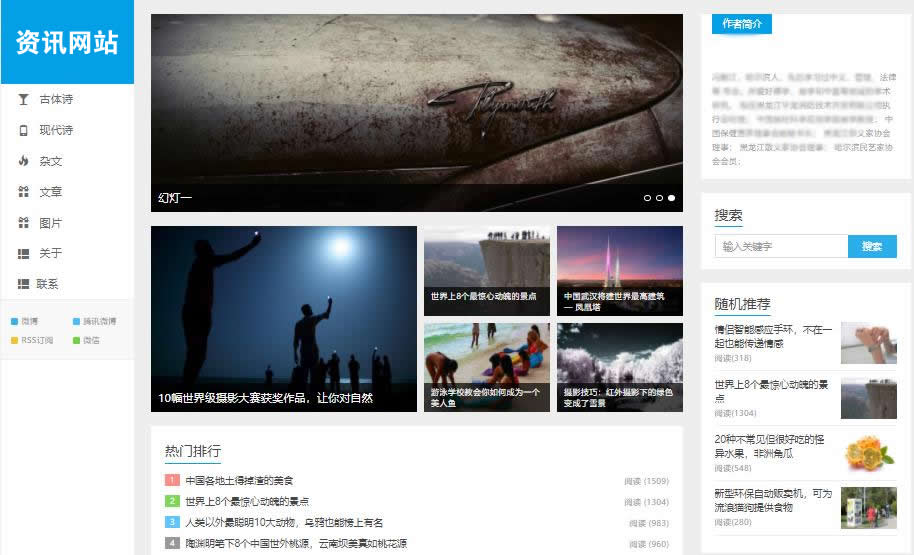Select the third slideshow indicator dot
The image size is (914, 555).
point(671,198)
